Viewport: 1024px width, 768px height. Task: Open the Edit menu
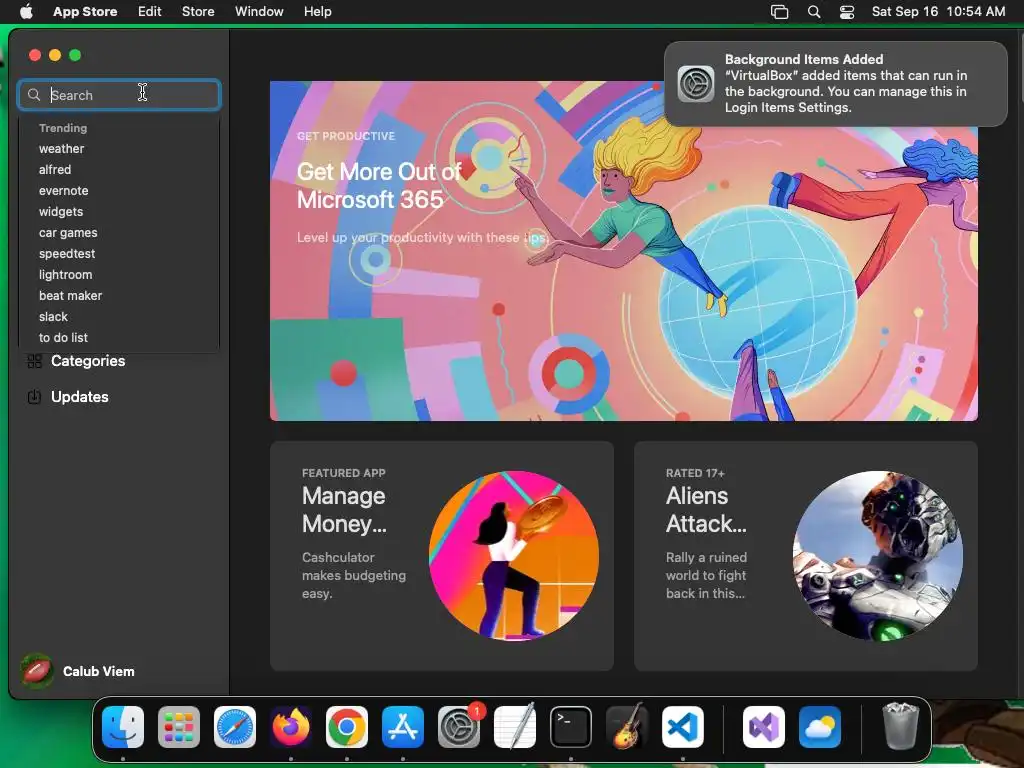pyautogui.click(x=150, y=12)
